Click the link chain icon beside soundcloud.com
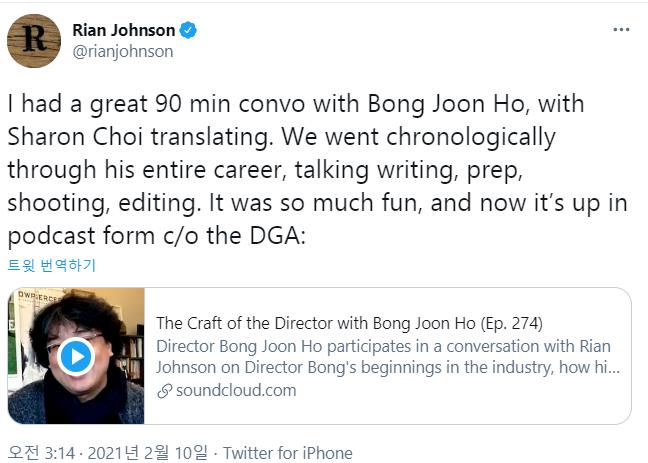Viewport: 648px width, 463px height. 164,391
